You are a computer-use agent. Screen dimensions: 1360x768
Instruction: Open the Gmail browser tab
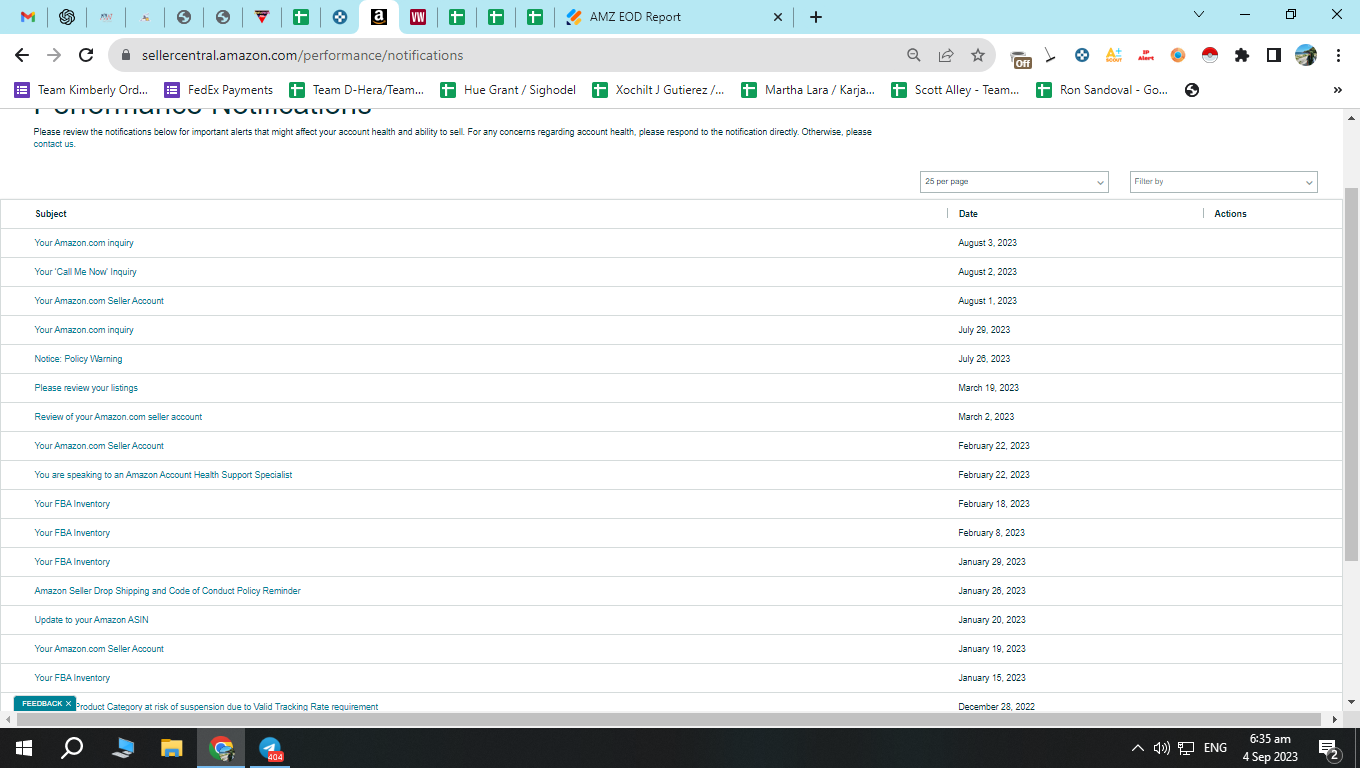28,17
